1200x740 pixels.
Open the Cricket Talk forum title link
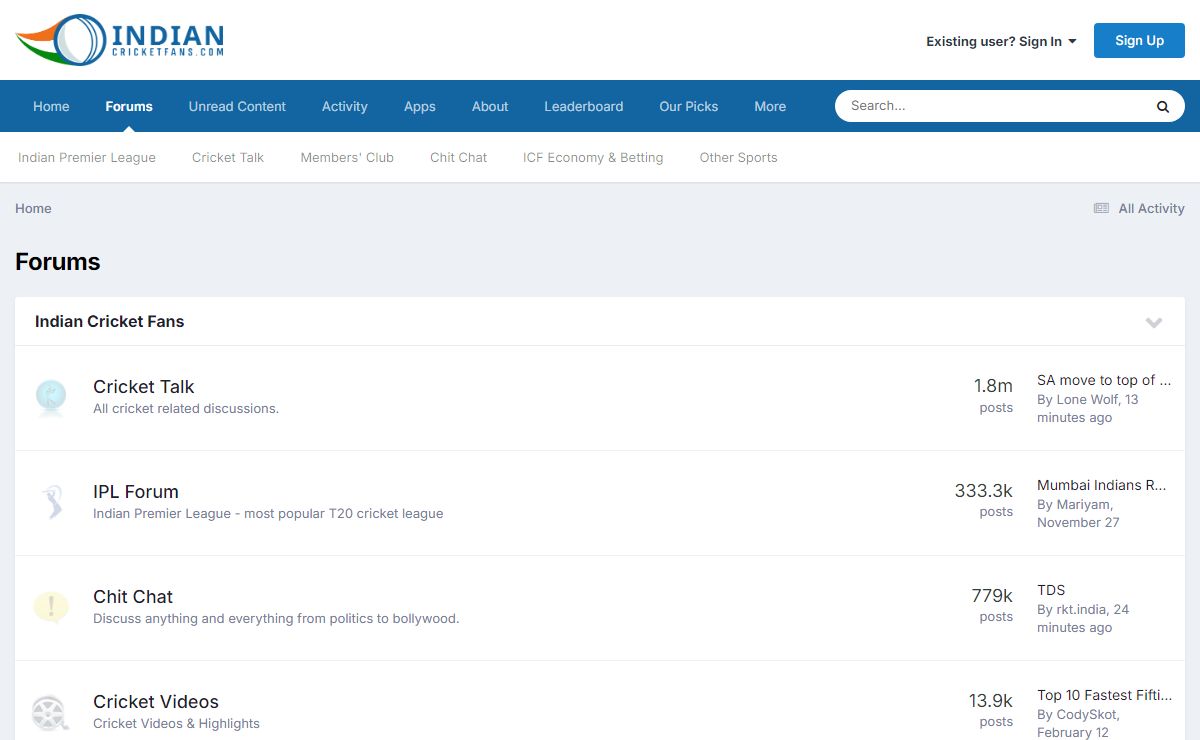click(x=143, y=387)
